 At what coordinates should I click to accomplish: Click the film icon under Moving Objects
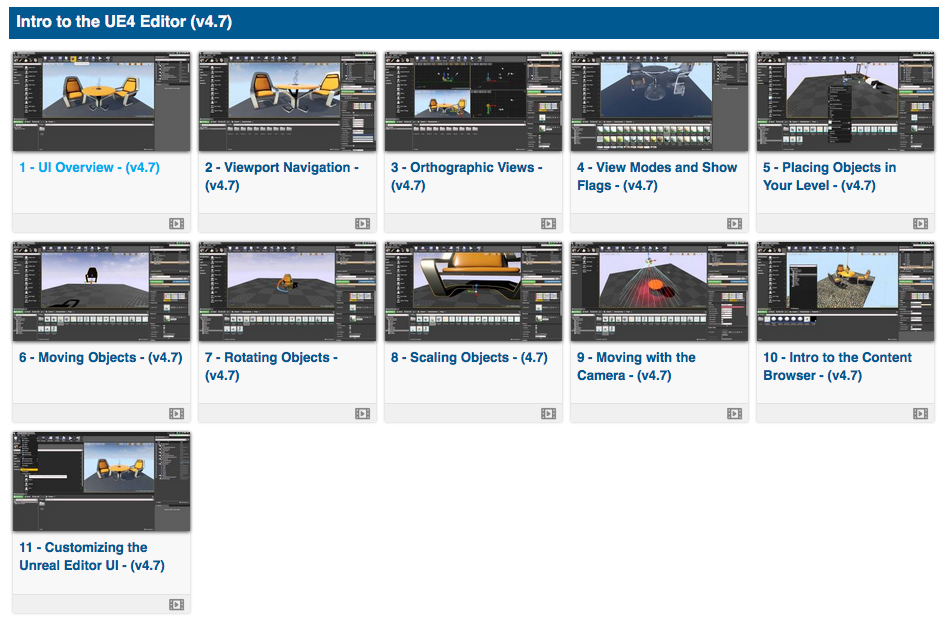click(x=176, y=414)
